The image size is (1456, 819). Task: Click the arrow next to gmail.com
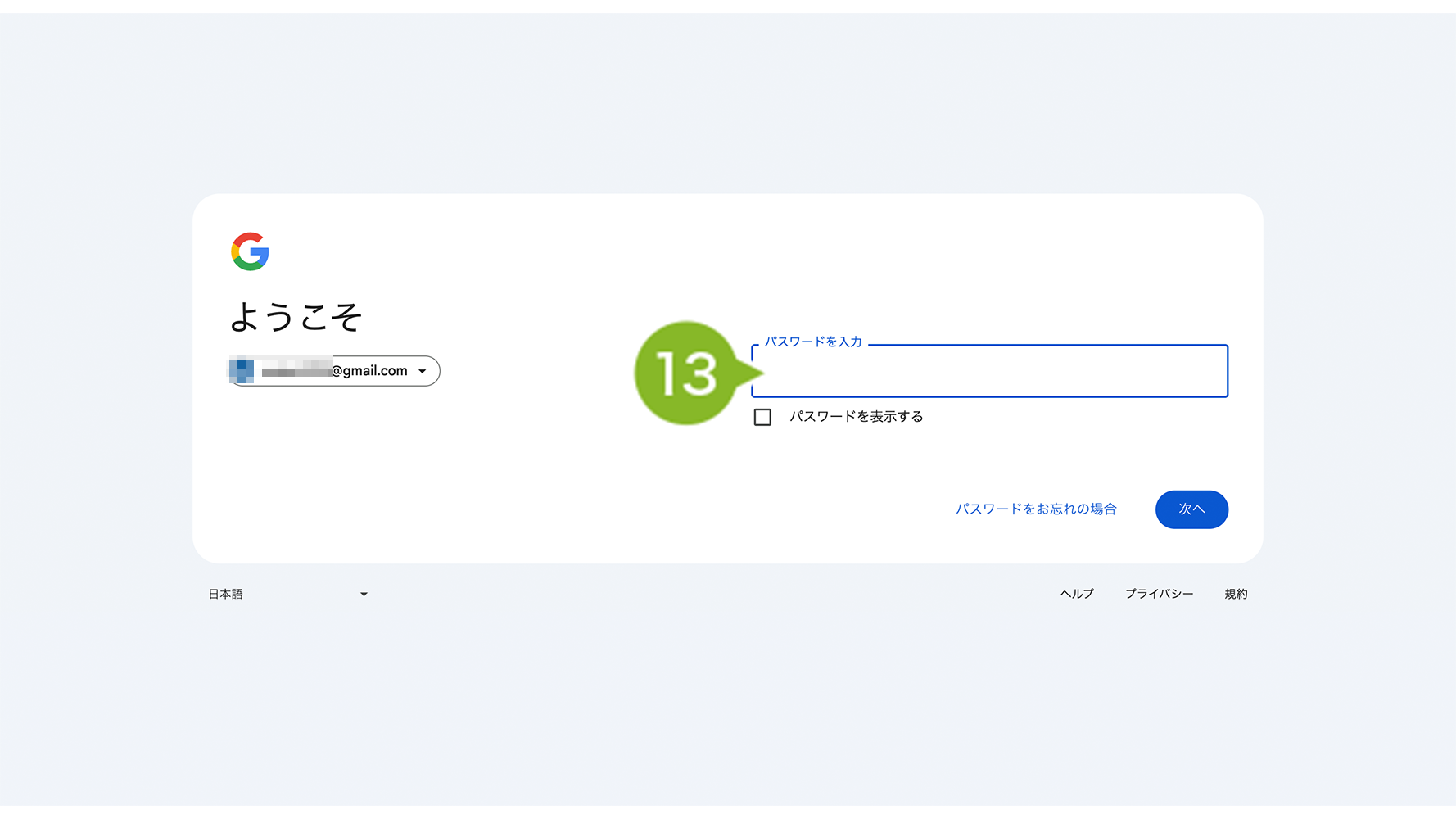point(423,372)
